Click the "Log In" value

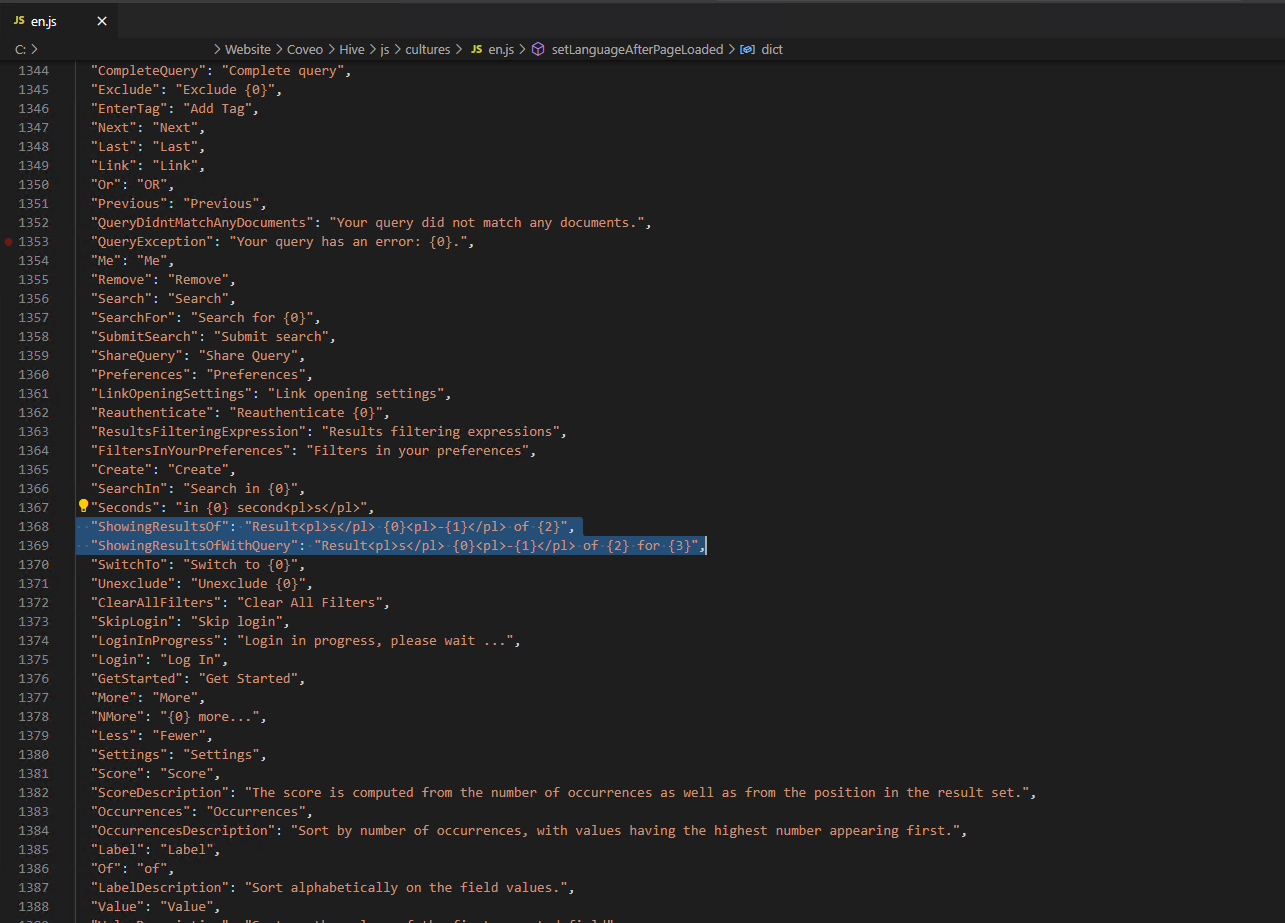(x=191, y=660)
